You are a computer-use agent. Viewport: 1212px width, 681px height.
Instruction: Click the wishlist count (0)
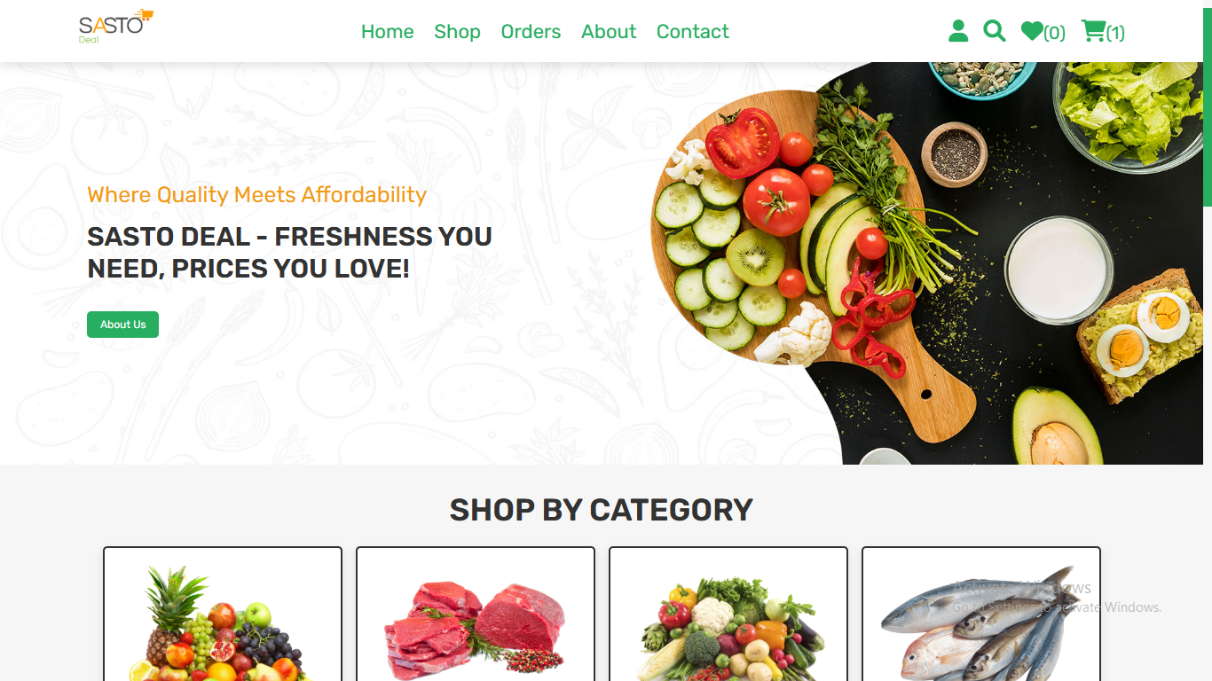coord(1055,33)
